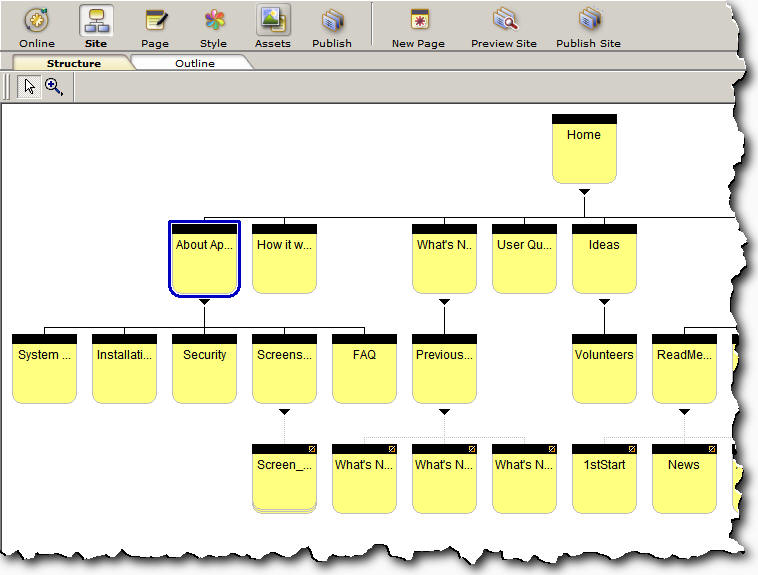758x575 pixels.
Task: Collapse the Ideas subtree arrow
Action: click(604, 302)
